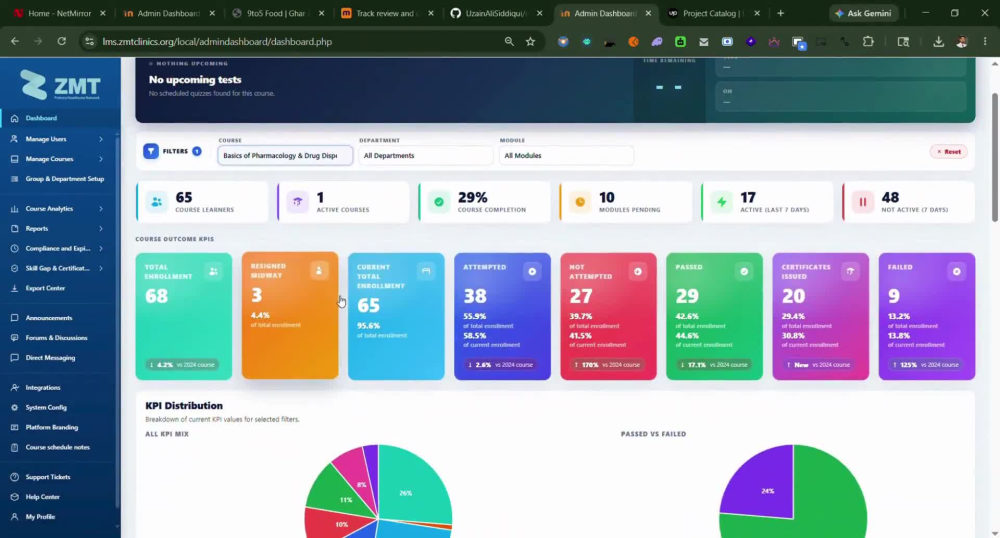Screen dimensions: 1000x538
Task: Click the "170% vs 2024 course" badge
Action: pyautogui.click(x=607, y=365)
